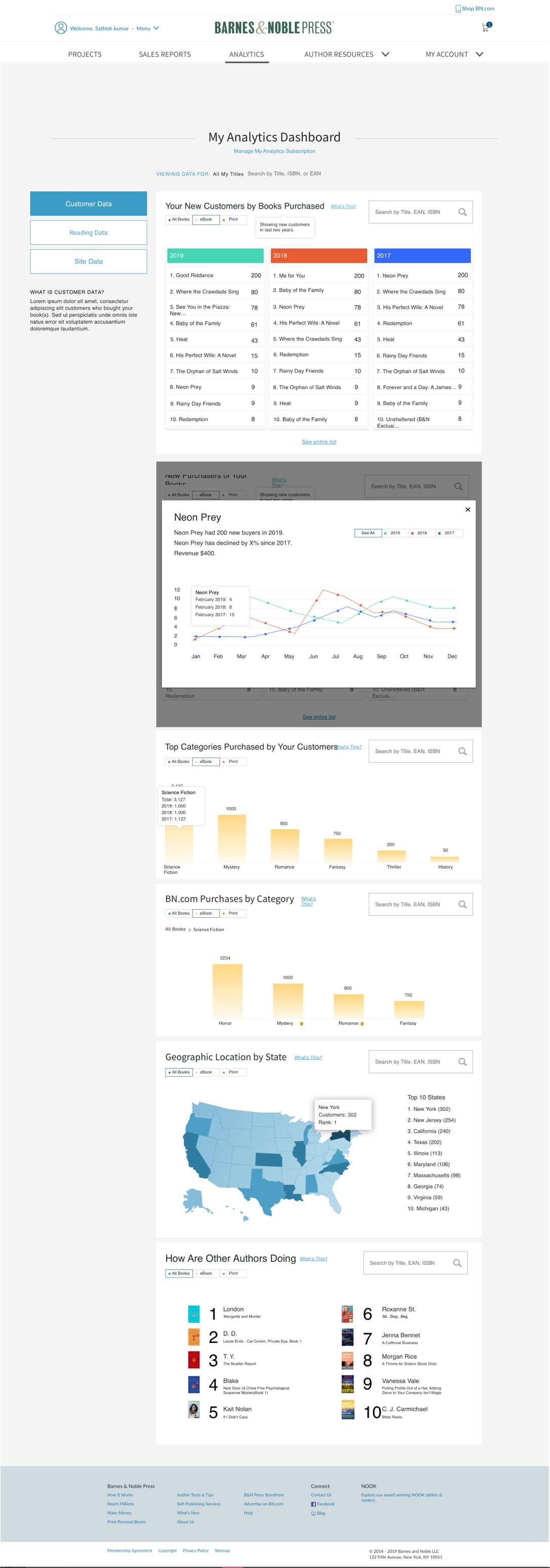Expand the Author Resources dropdown chevron
Screen dimensions: 550x1568
pyautogui.click(x=385, y=54)
